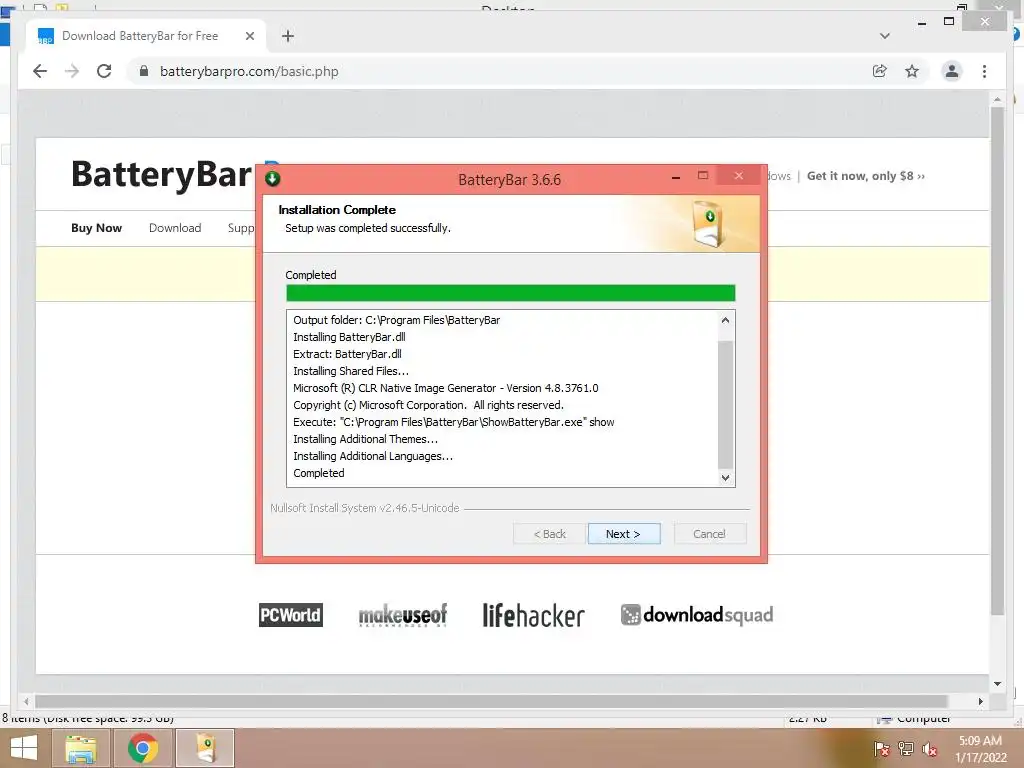Open Chrome tab search dropdown chevron
Viewport: 1024px width, 768px height.
coord(885,36)
